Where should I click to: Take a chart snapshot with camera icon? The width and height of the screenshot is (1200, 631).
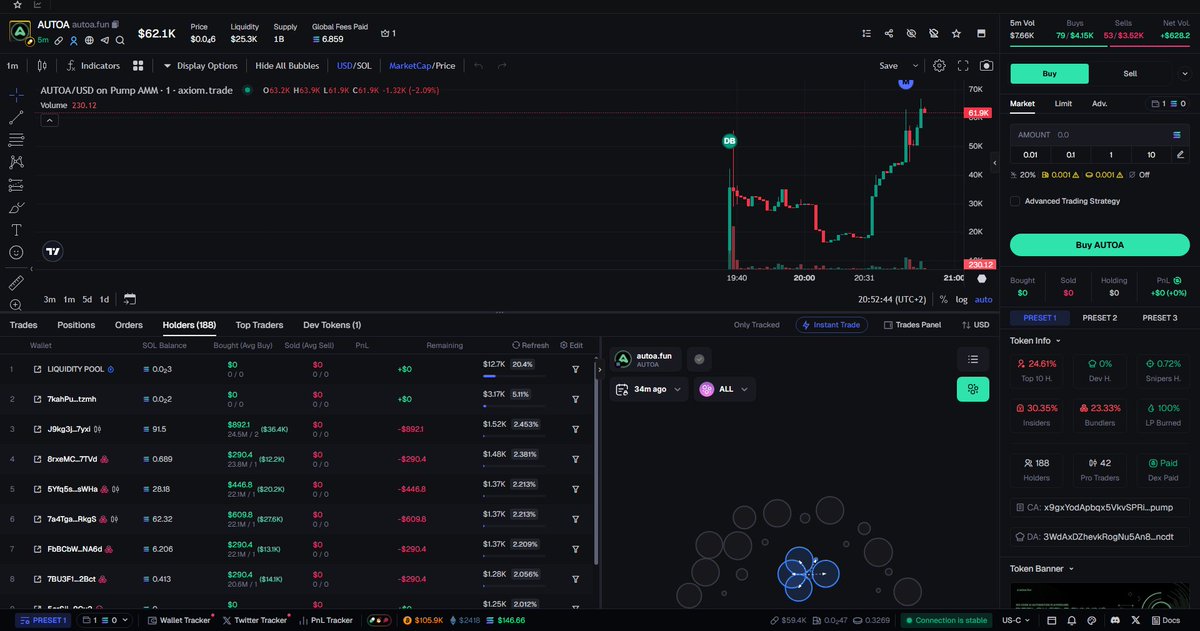pyautogui.click(x=986, y=65)
